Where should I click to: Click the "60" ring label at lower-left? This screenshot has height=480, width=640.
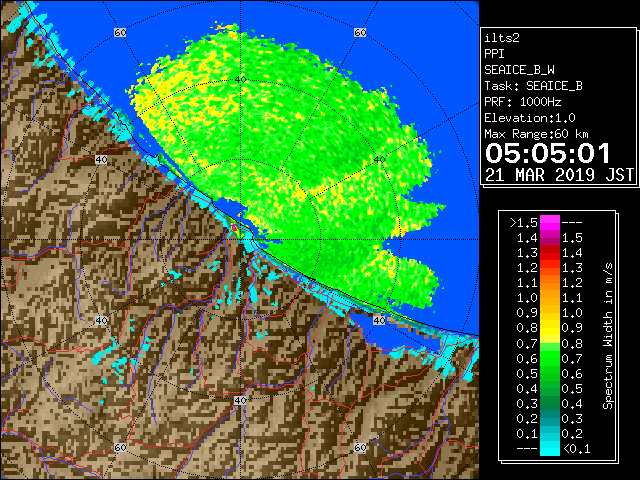[120, 447]
